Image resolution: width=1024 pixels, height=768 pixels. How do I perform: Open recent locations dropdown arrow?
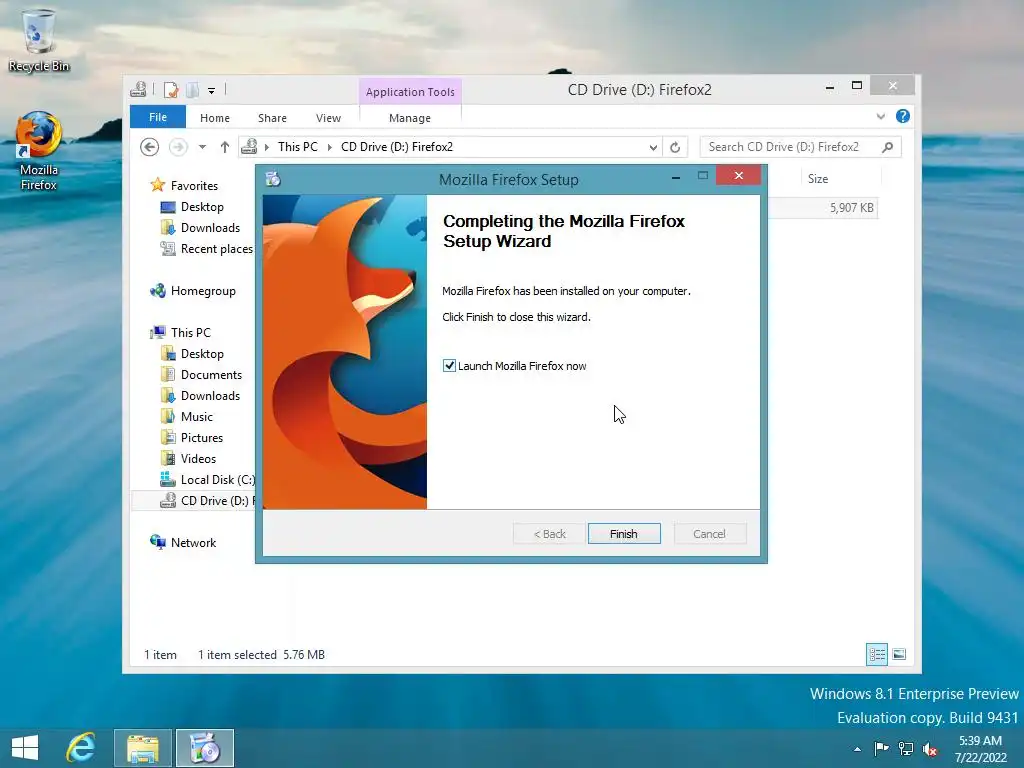(x=202, y=147)
